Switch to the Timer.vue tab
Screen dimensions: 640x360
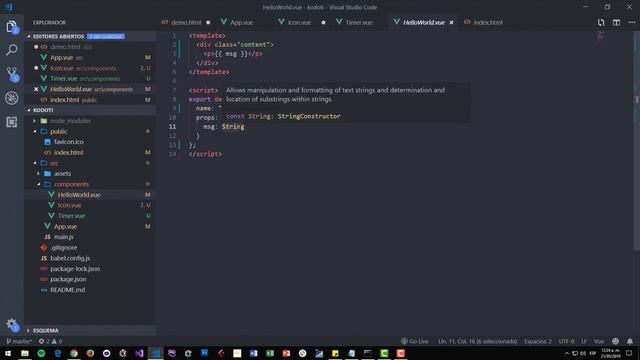[359, 22]
